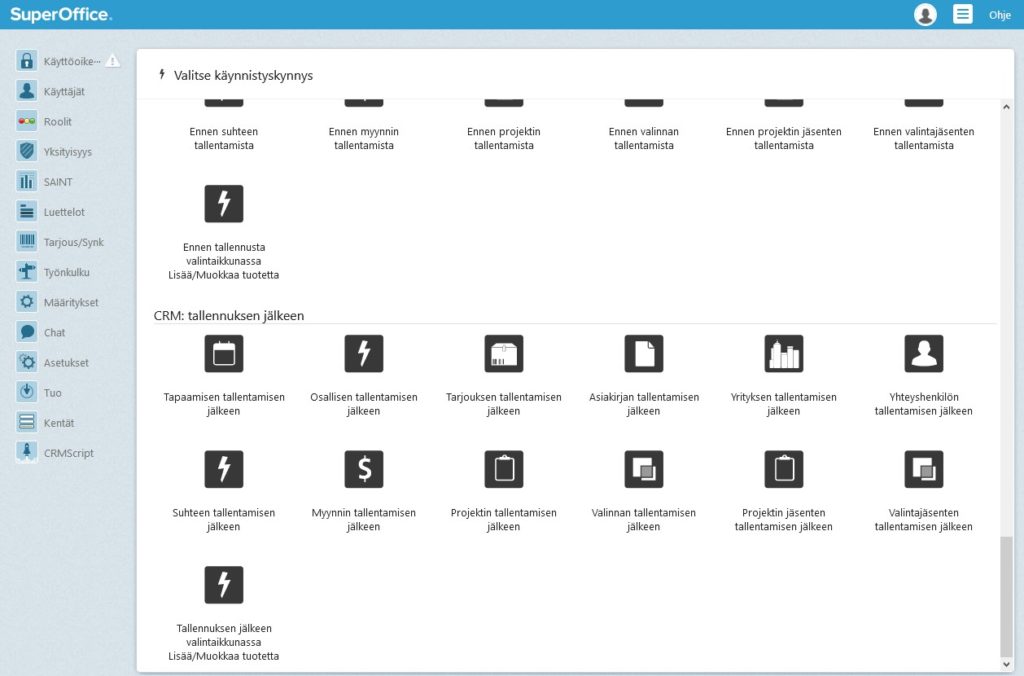Open the user profile icon in header

(925, 15)
